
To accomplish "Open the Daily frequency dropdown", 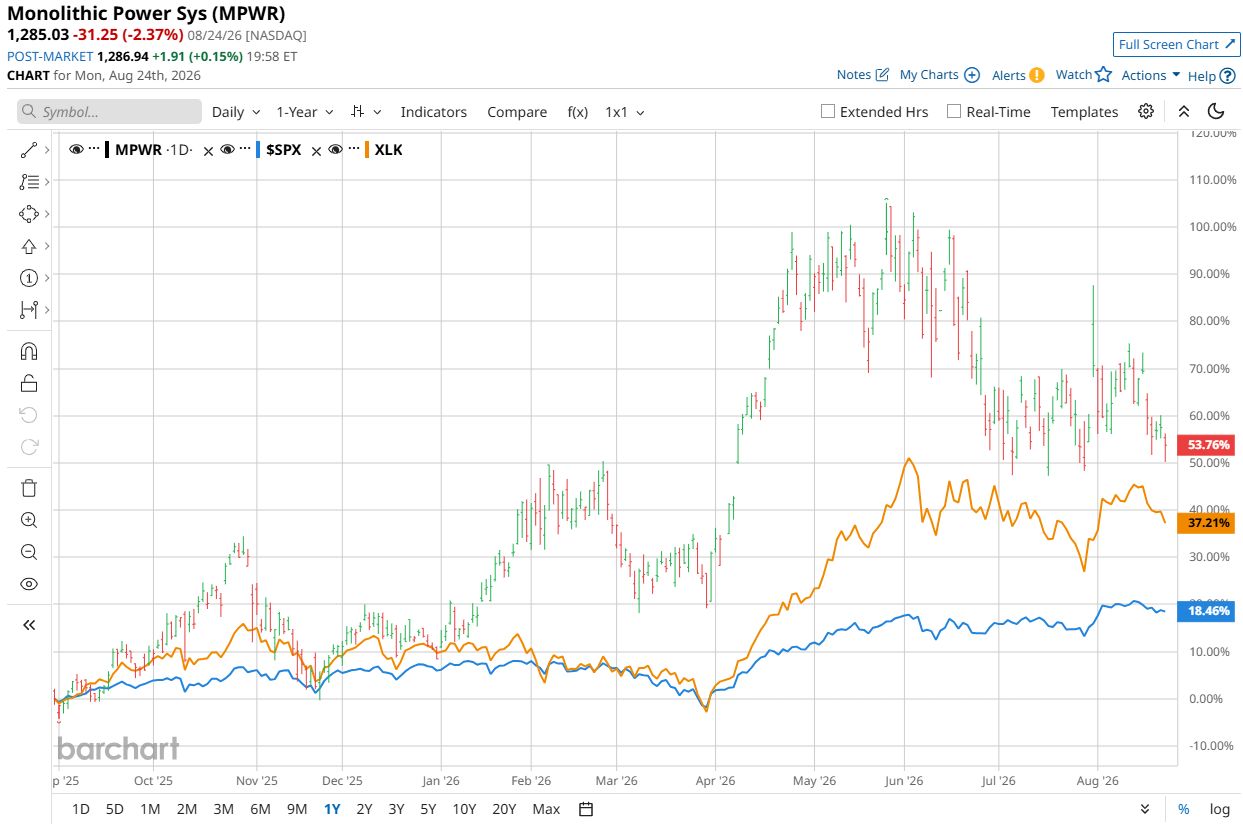I will pos(236,112).
